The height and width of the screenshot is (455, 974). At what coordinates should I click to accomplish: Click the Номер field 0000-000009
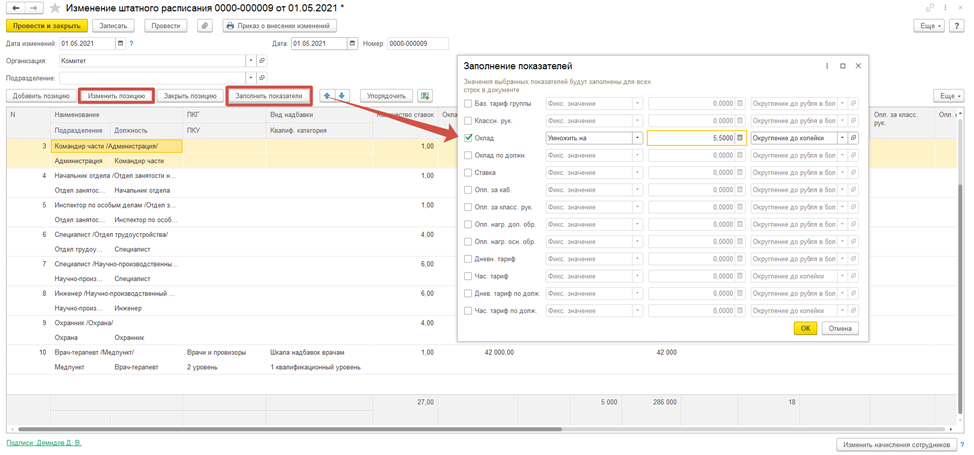click(417, 44)
